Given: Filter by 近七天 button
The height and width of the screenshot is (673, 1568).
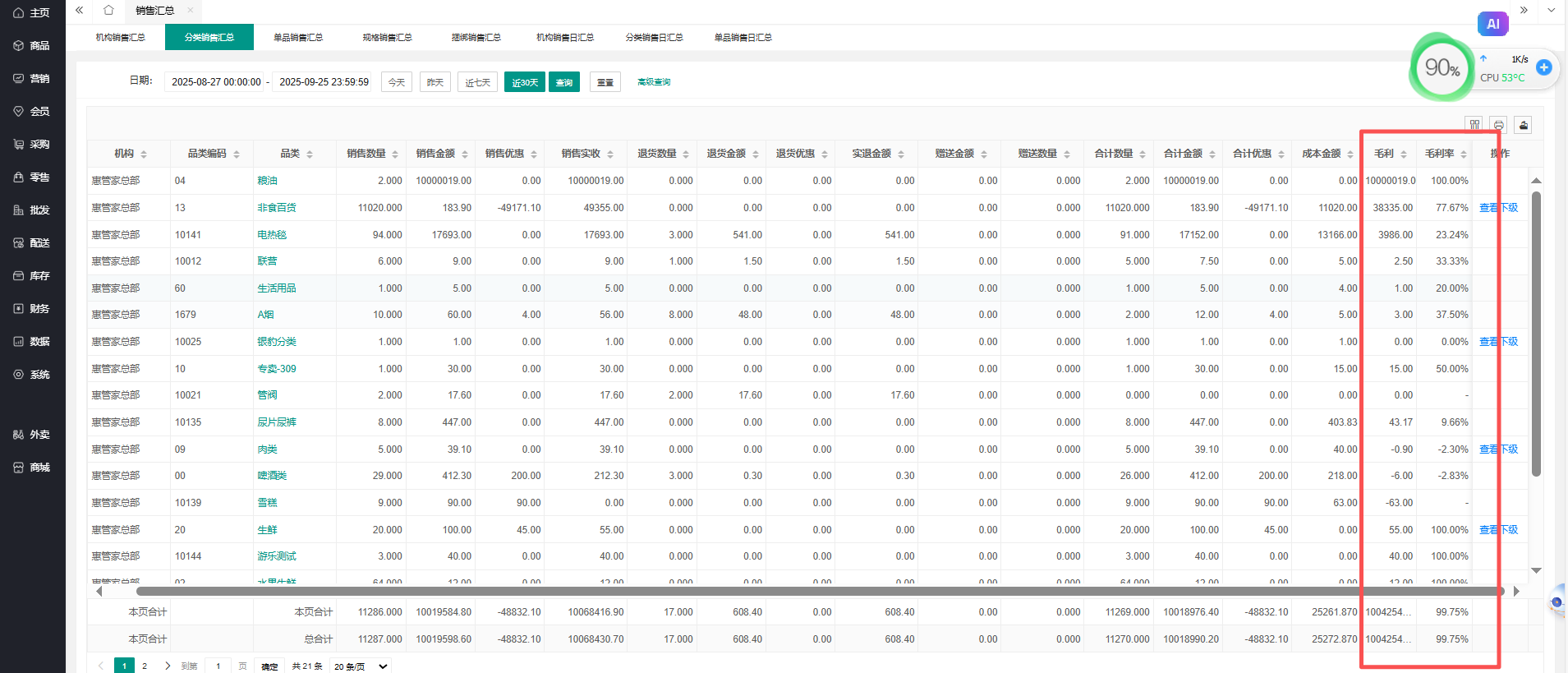Looking at the screenshot, I should point(477,82).
